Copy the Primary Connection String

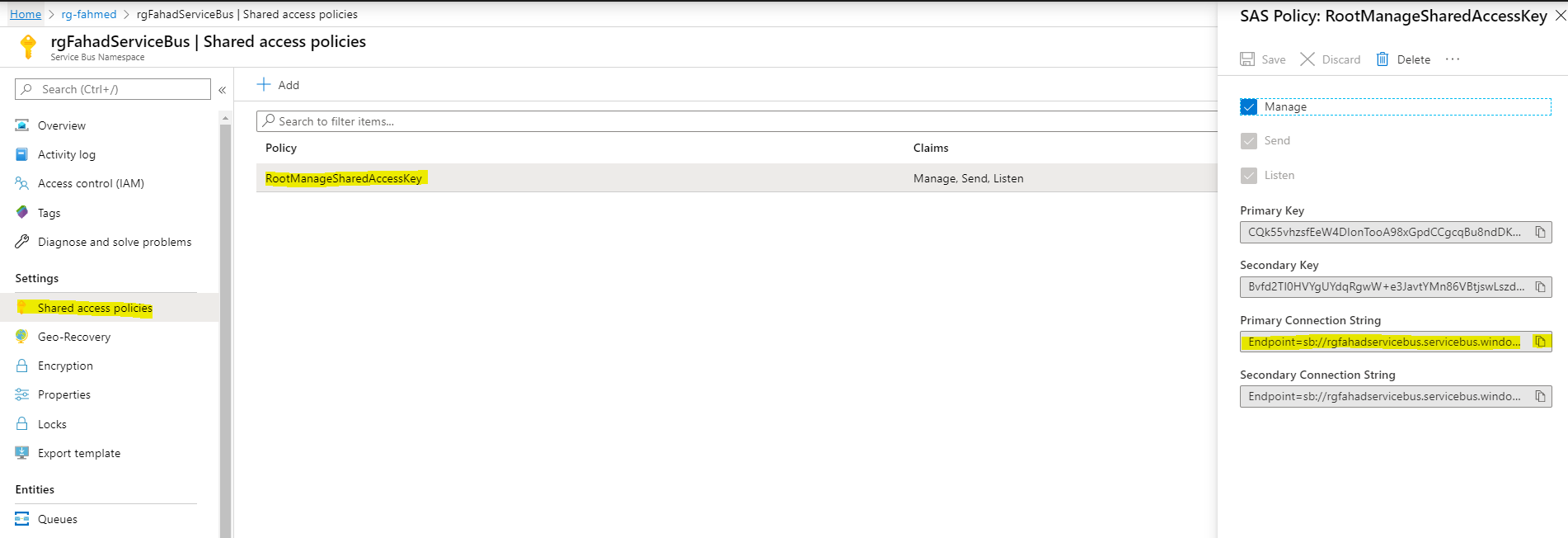coord(1540,342)
